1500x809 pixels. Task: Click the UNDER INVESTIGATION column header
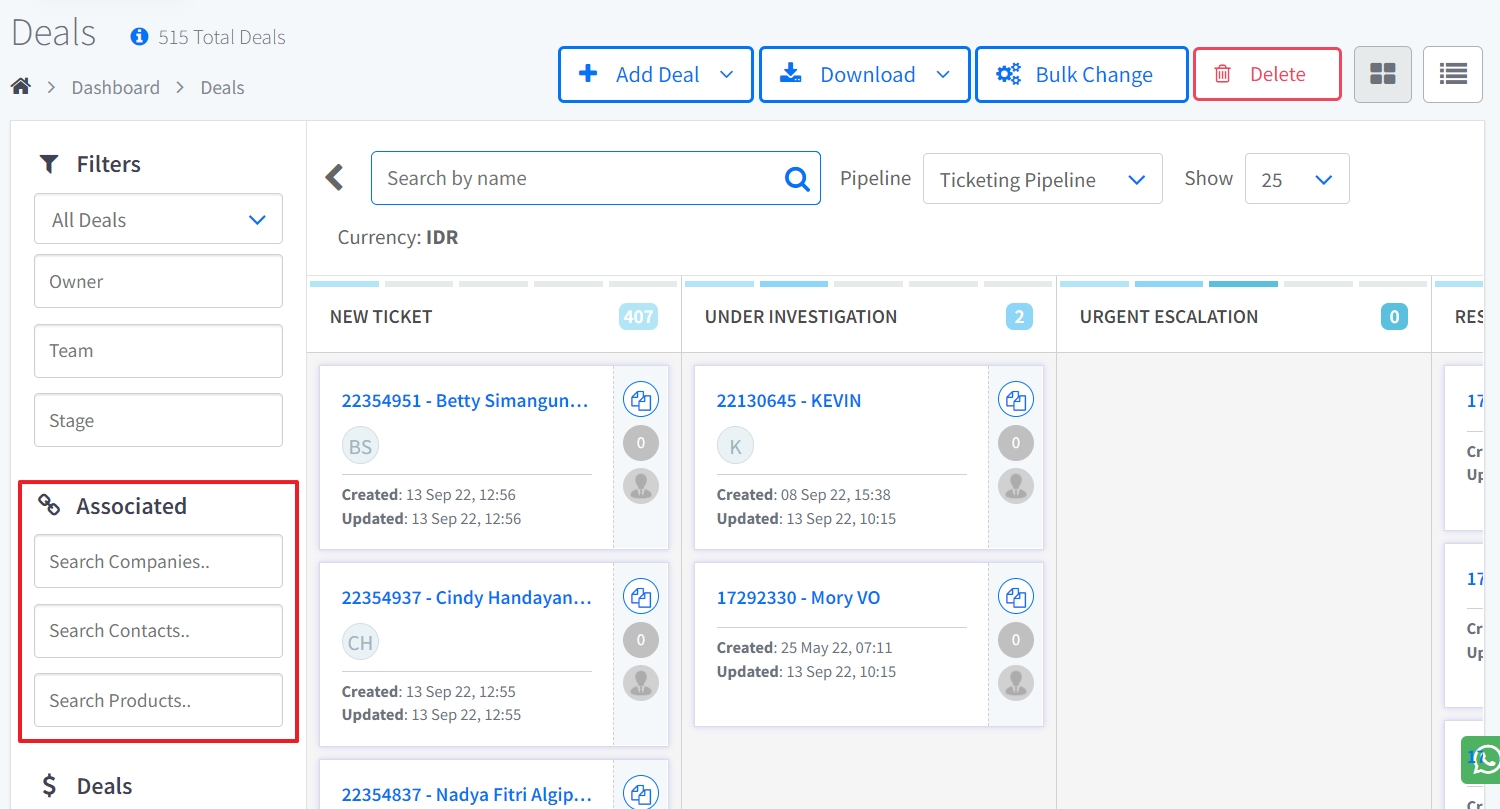801,317
